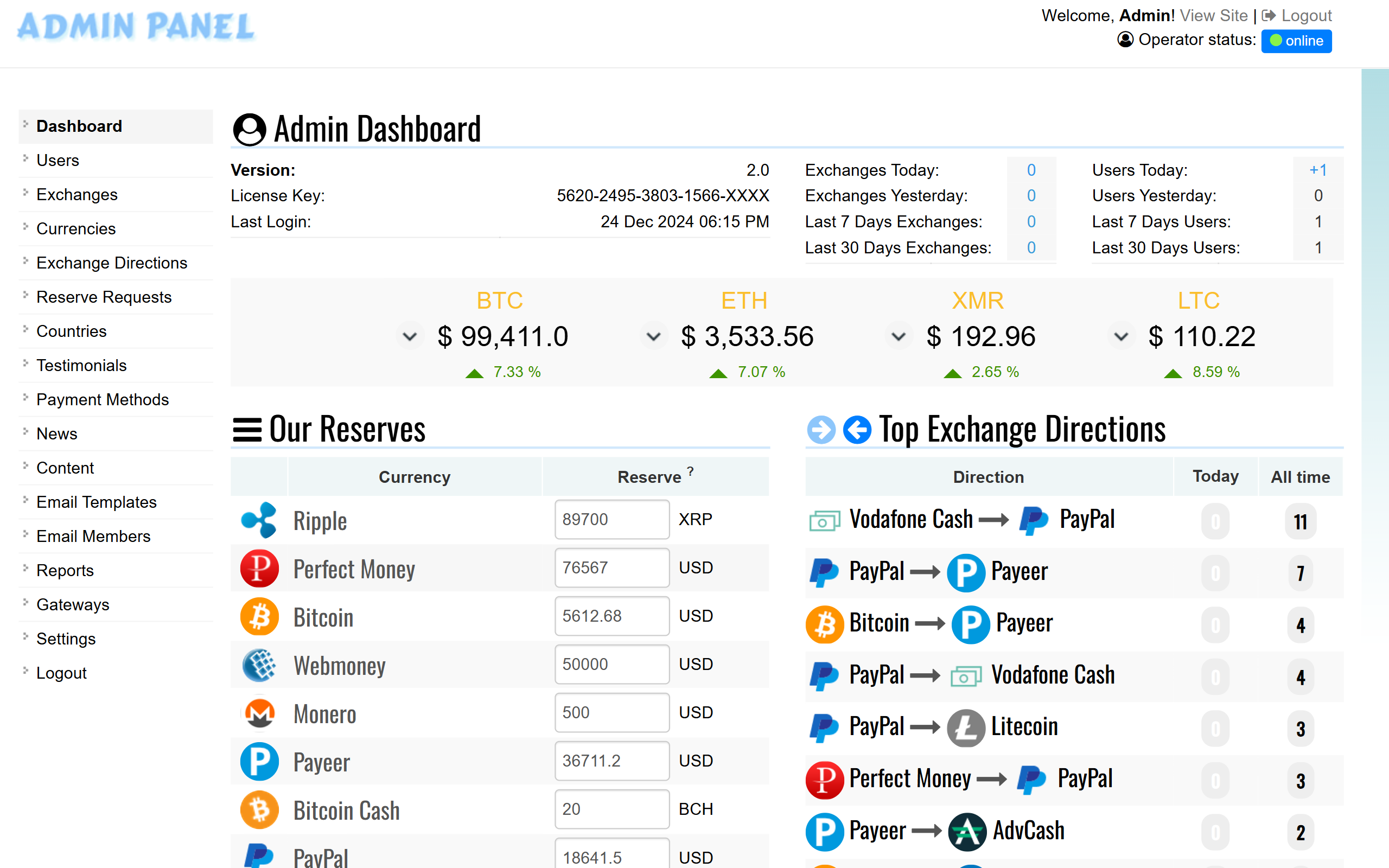Click the Admin Panel logo
Viewport: 1389px width, 868px height.
pos(136,27)
